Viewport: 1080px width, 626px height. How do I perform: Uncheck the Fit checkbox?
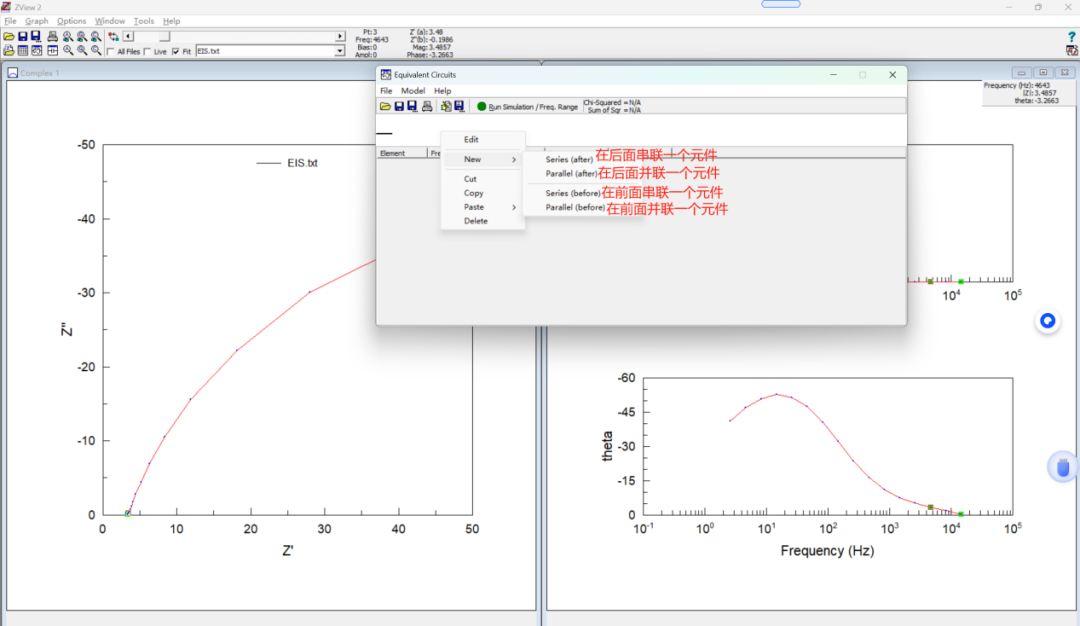click(x=176, y=51)
